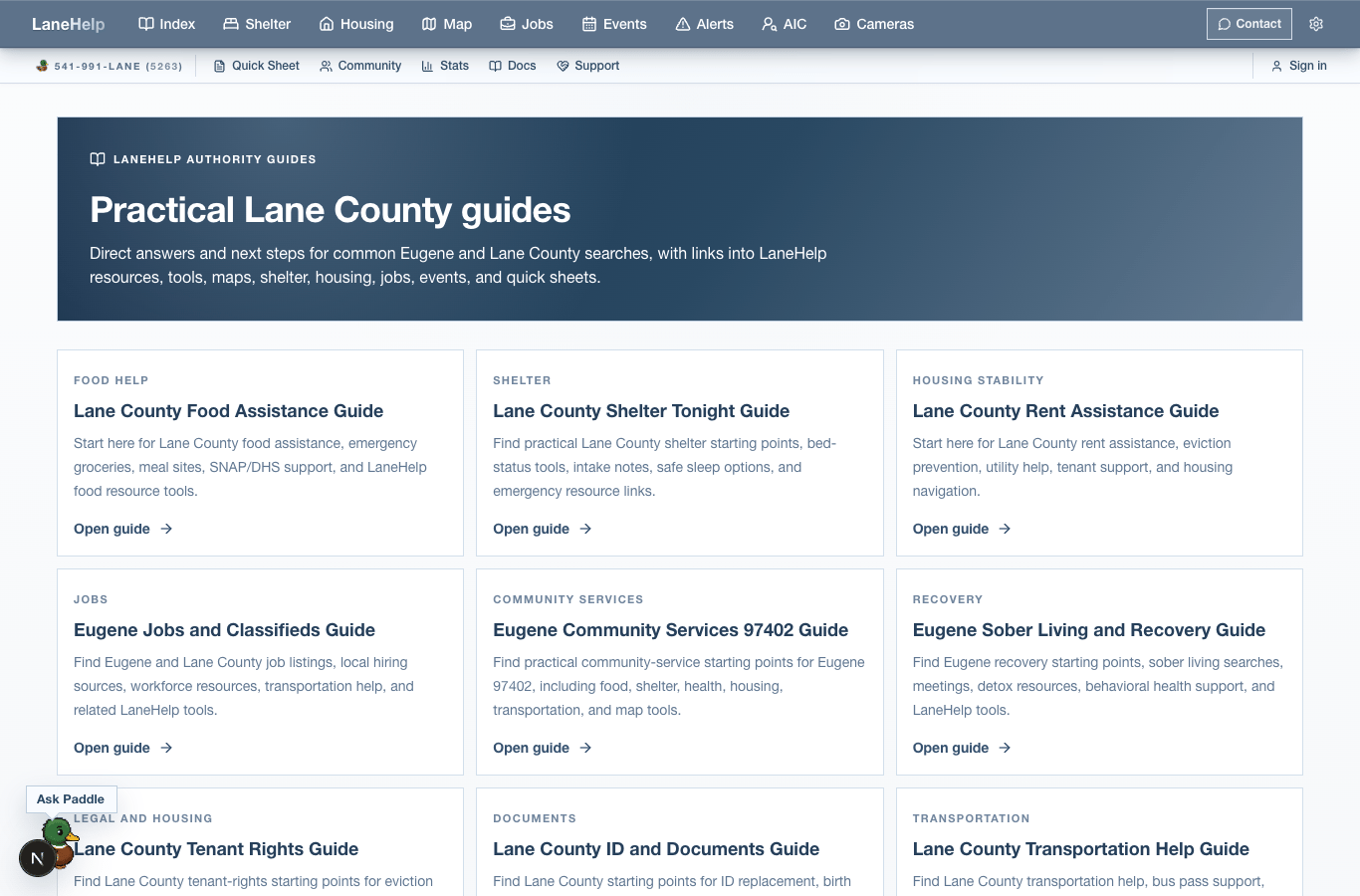The height and width of the screenshot is (896, 1360).
Task: Open the AIC nav item
Action: tap(785, 24)
